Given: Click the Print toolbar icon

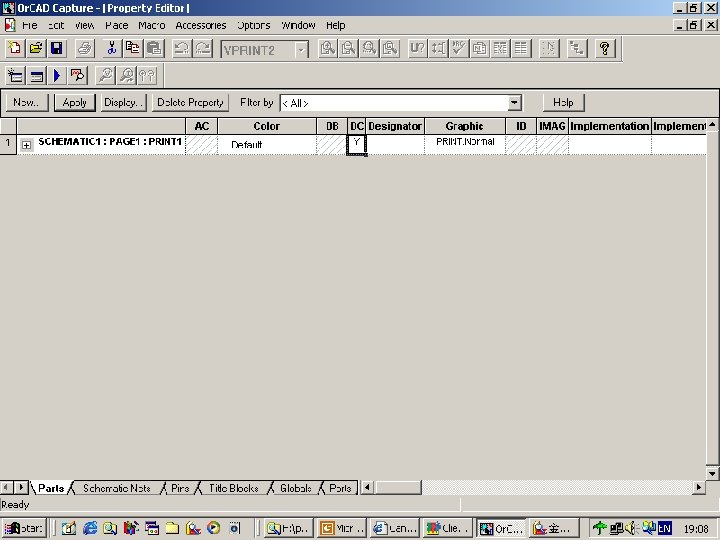Looking at the screenshot, I should click(x=85, y=48).
